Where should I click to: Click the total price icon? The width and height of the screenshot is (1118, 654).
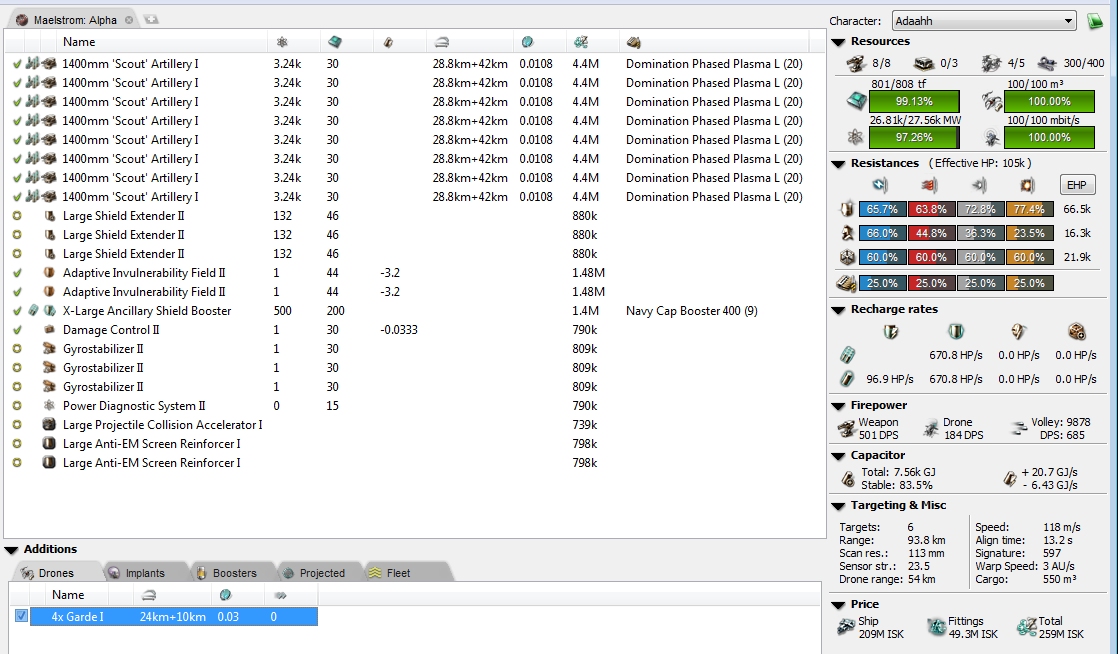[1027, 627]
